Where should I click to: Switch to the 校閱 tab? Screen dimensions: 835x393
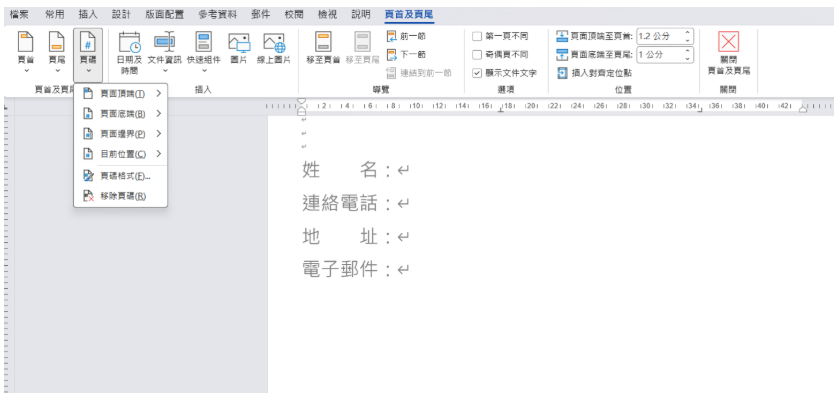click(x=294, y=15)
